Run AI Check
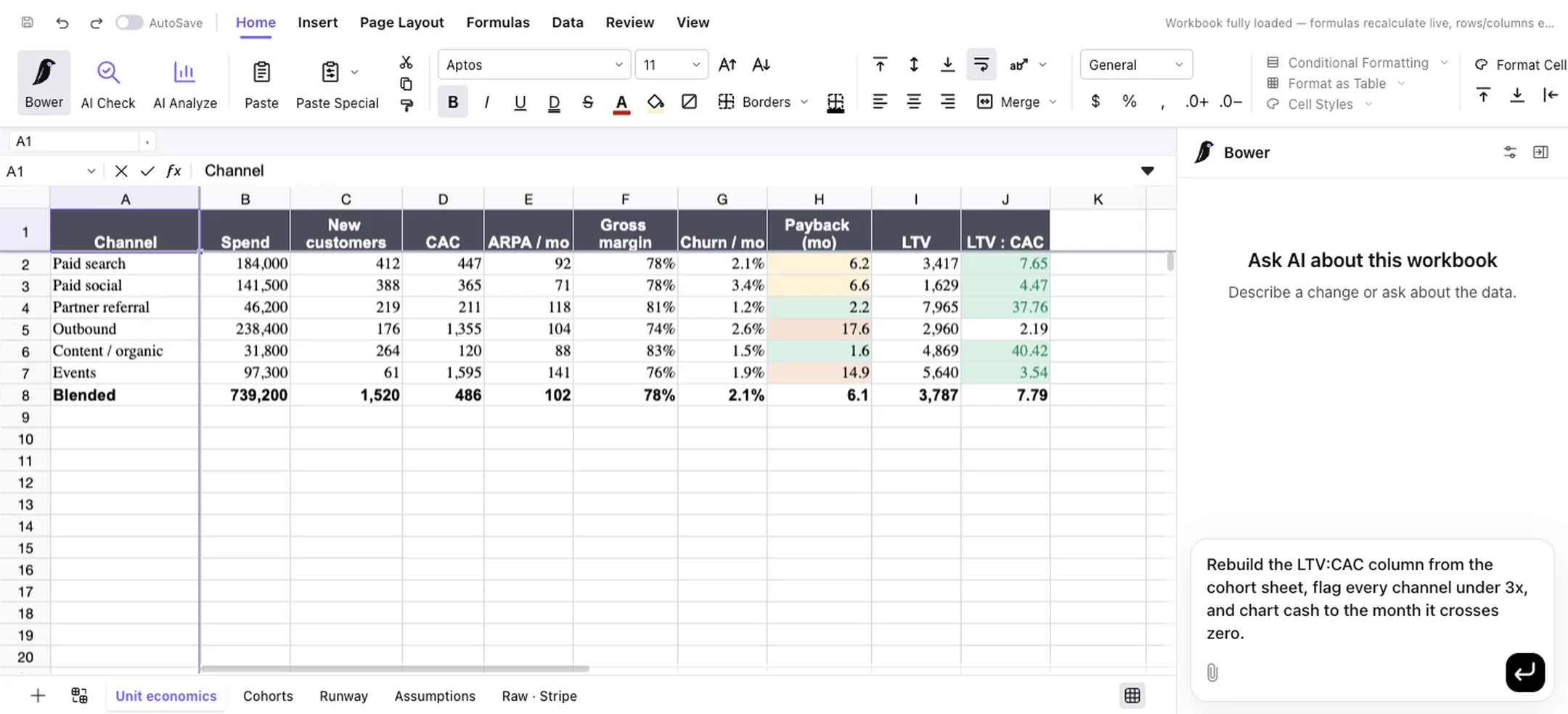 [108, 83]
